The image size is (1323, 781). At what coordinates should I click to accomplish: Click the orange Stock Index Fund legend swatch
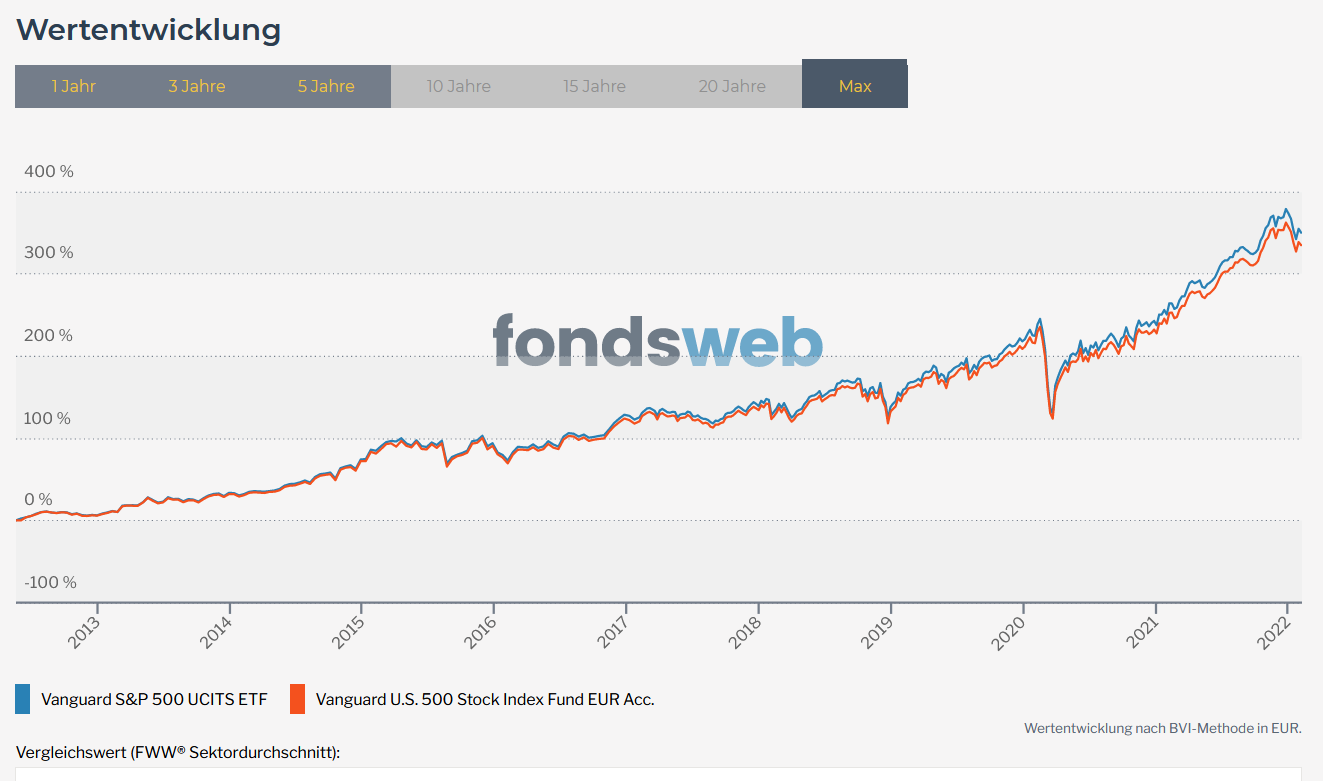pyautogui.click(x=297, y=699)
